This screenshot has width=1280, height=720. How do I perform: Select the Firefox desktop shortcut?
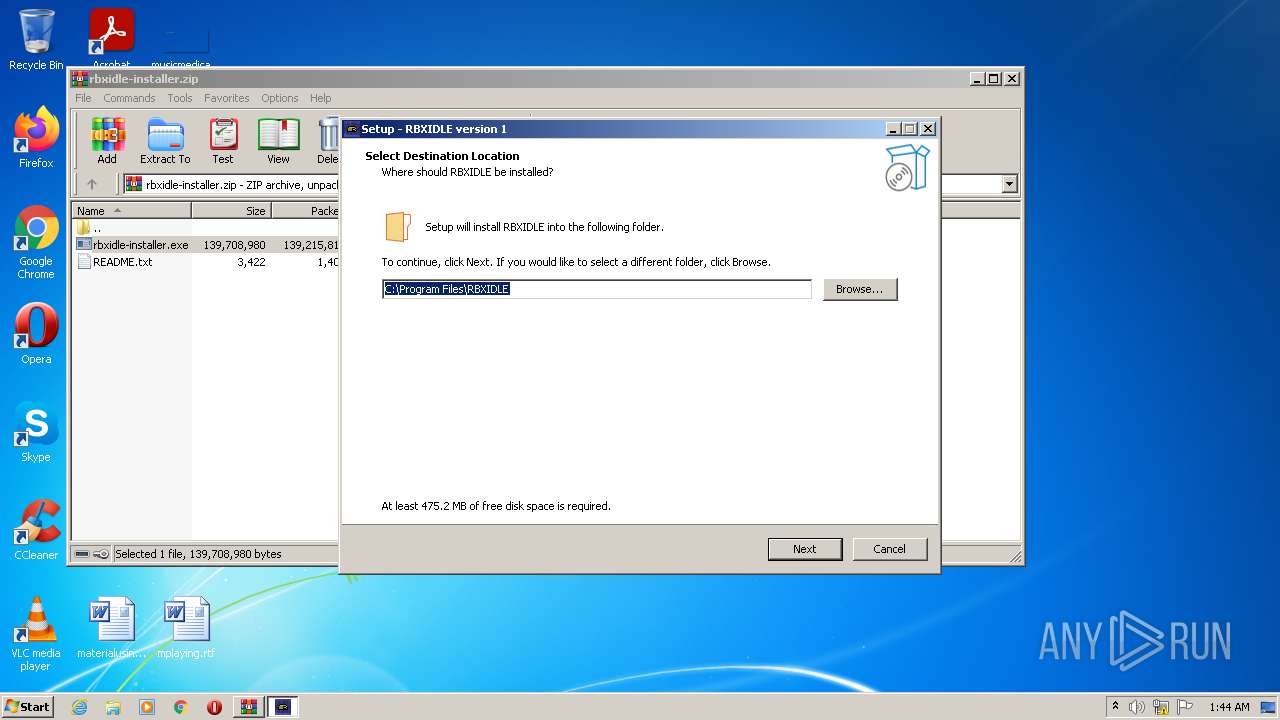coord(36,137)
